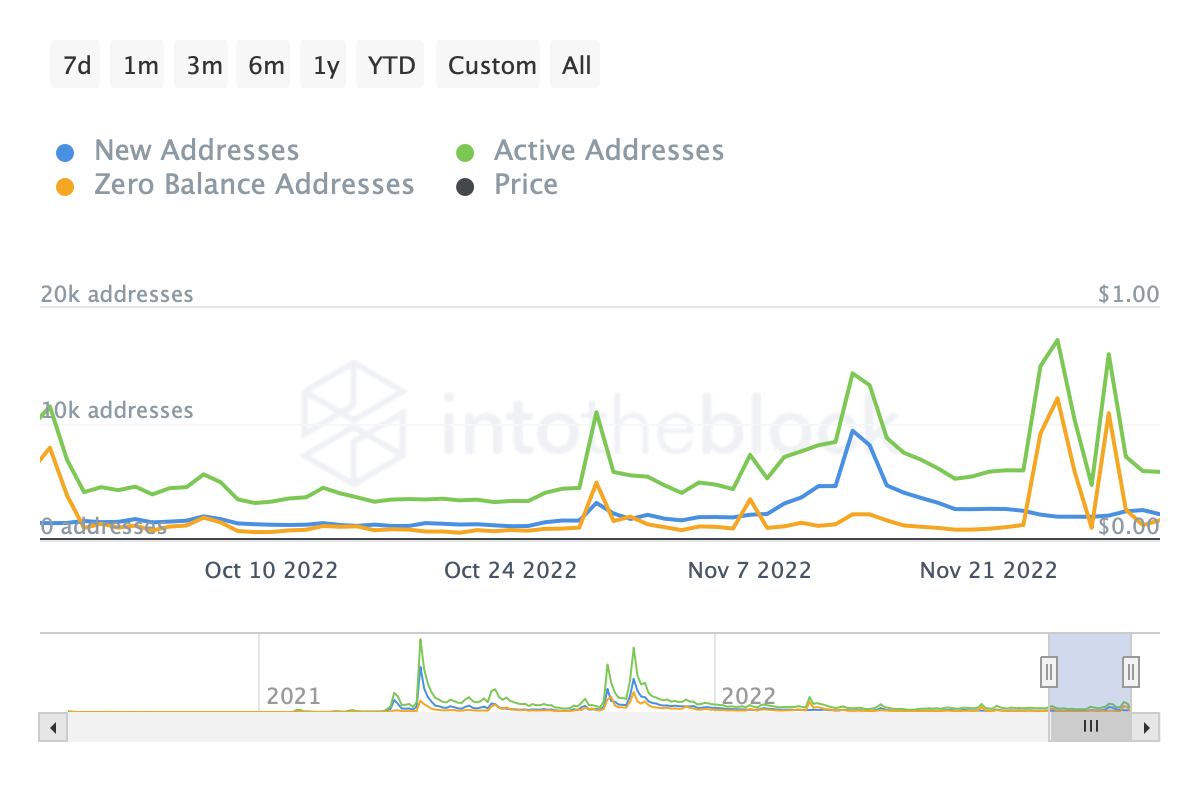Select the 7d time range
The image size is (1200, 800).
76,66
